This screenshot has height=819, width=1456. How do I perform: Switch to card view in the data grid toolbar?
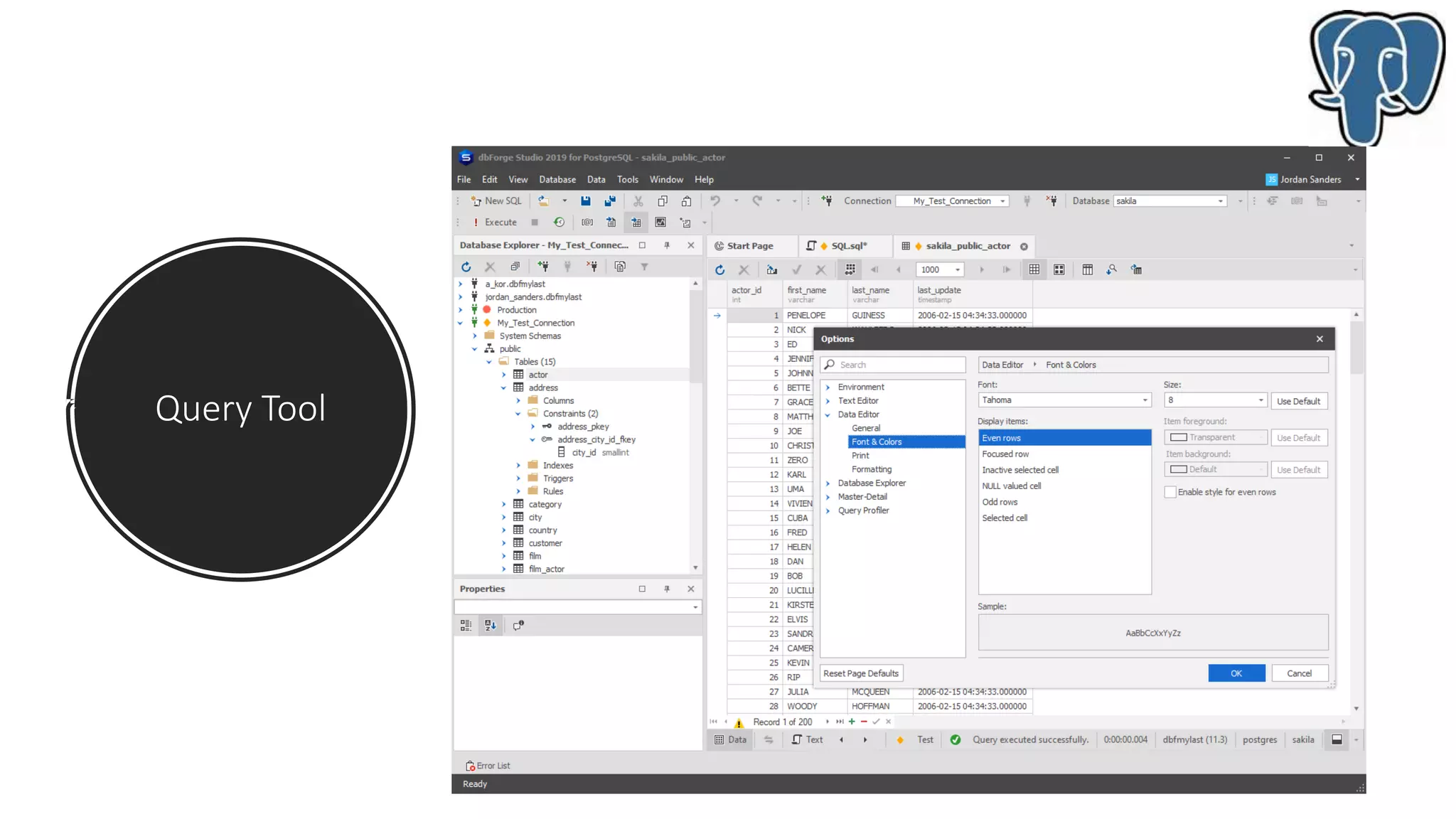coord(1059,270)
